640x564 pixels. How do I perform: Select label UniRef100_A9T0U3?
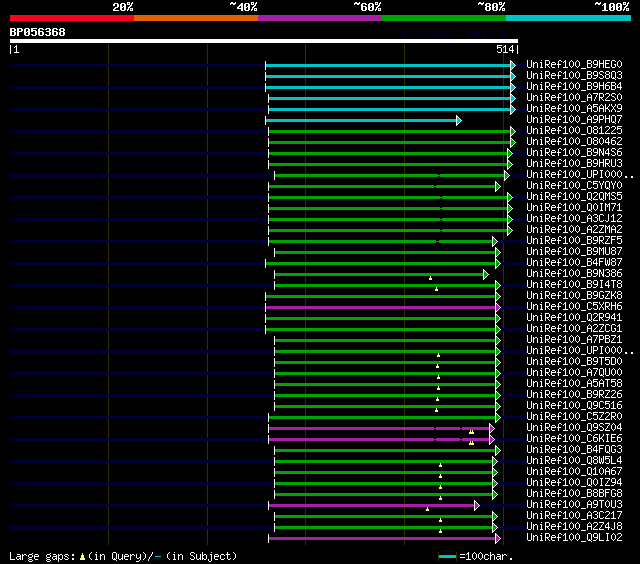pyautogui.click(x=574, y=505)
